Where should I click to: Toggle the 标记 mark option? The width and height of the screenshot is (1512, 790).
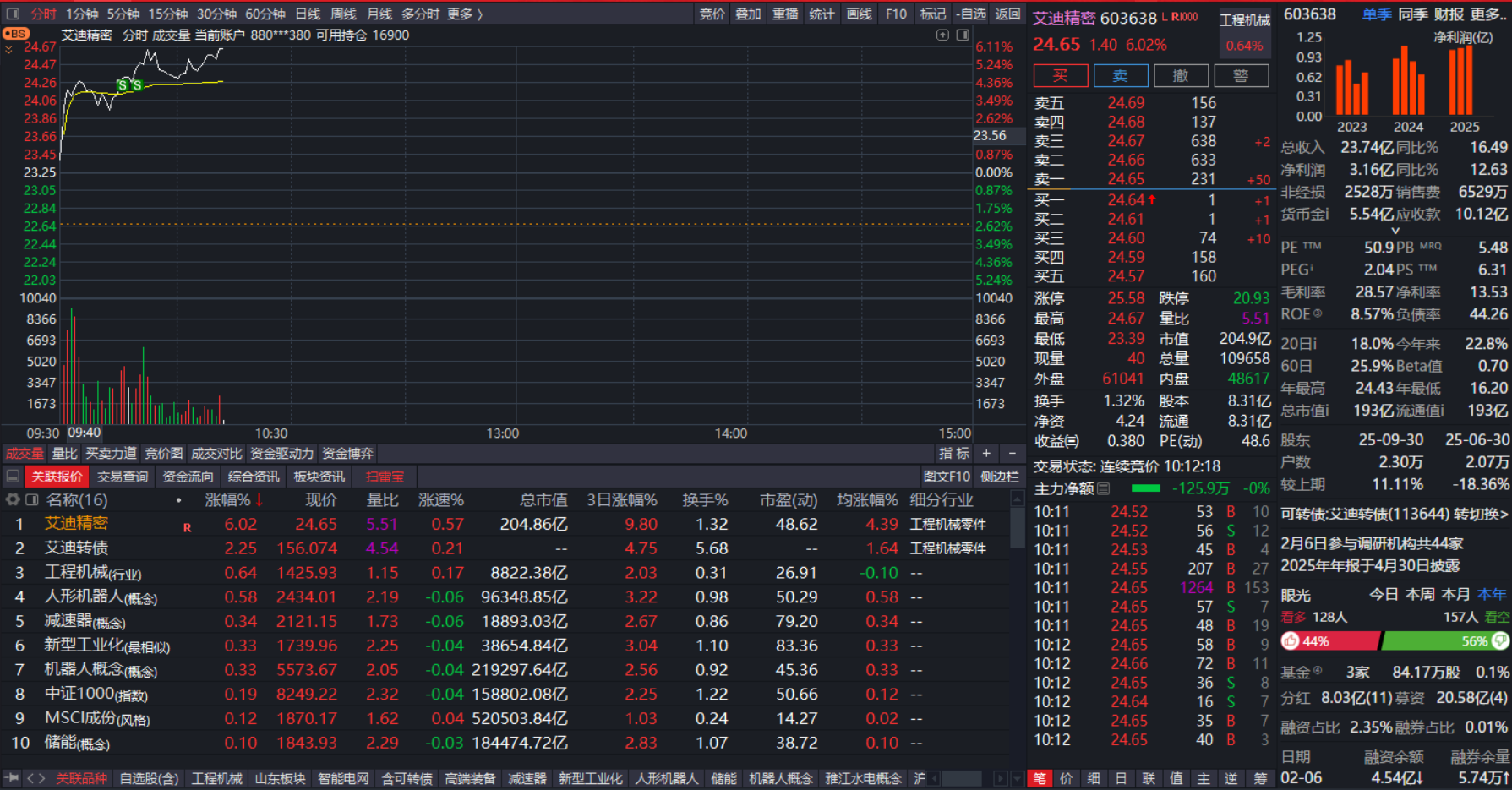click(933, 14)
